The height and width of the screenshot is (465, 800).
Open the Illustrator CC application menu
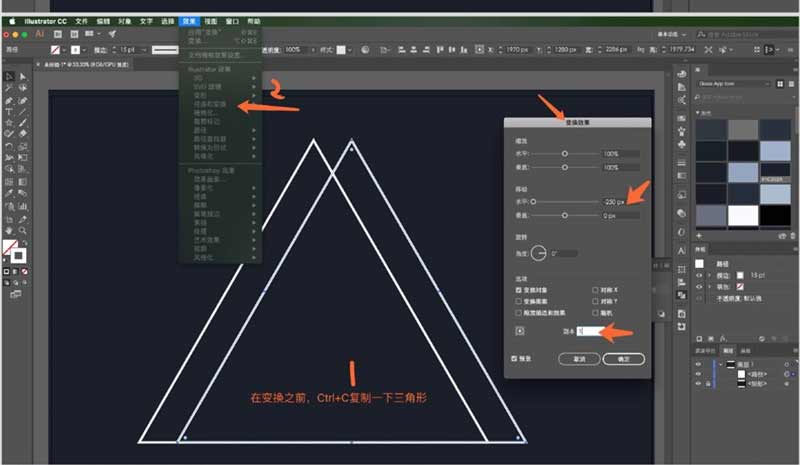tap(45, 21)
